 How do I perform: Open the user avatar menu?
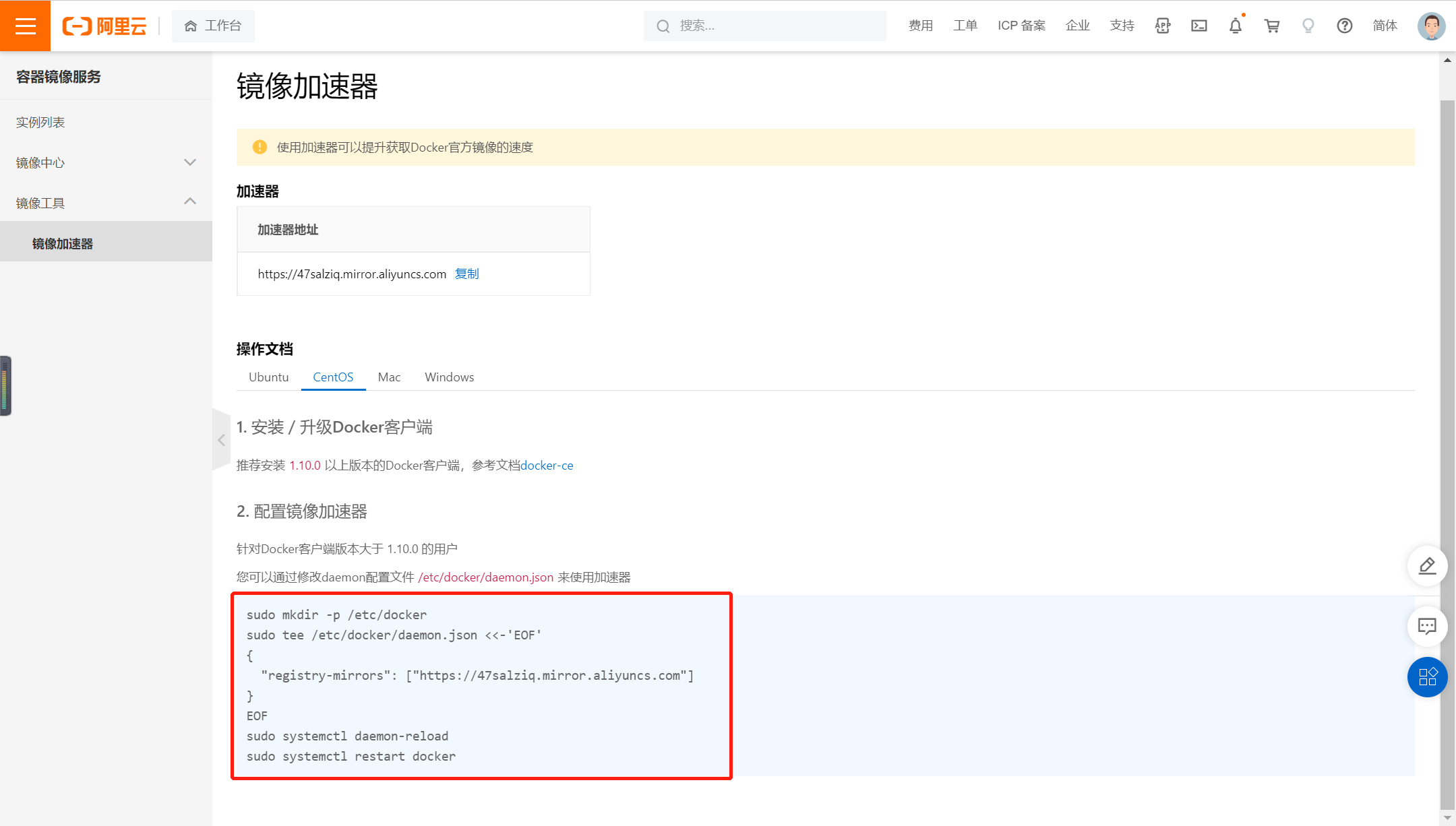[1430, 26]
